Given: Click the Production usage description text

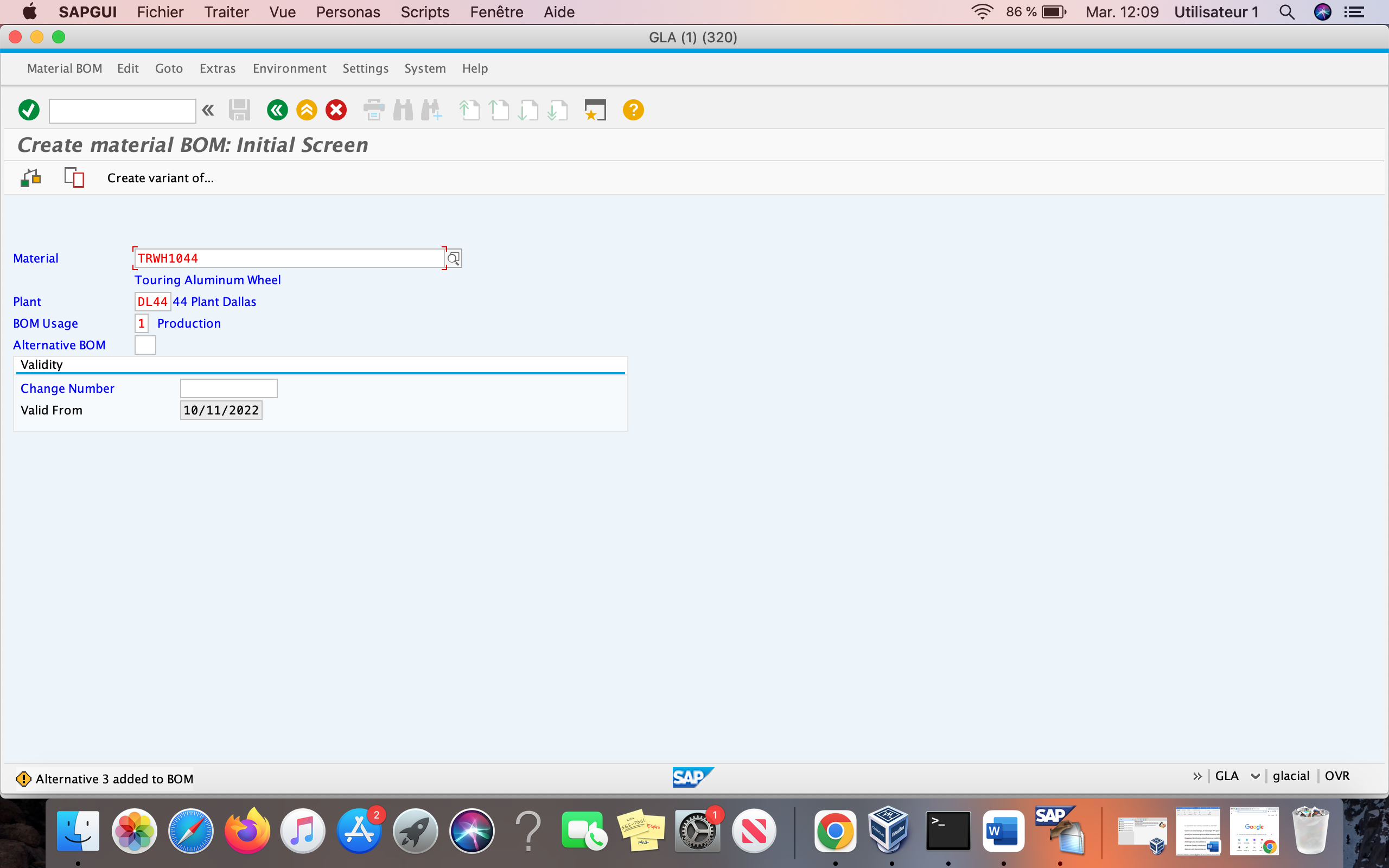Looking at the screenshot, I should pyautogui.click(x=189, y=324).
